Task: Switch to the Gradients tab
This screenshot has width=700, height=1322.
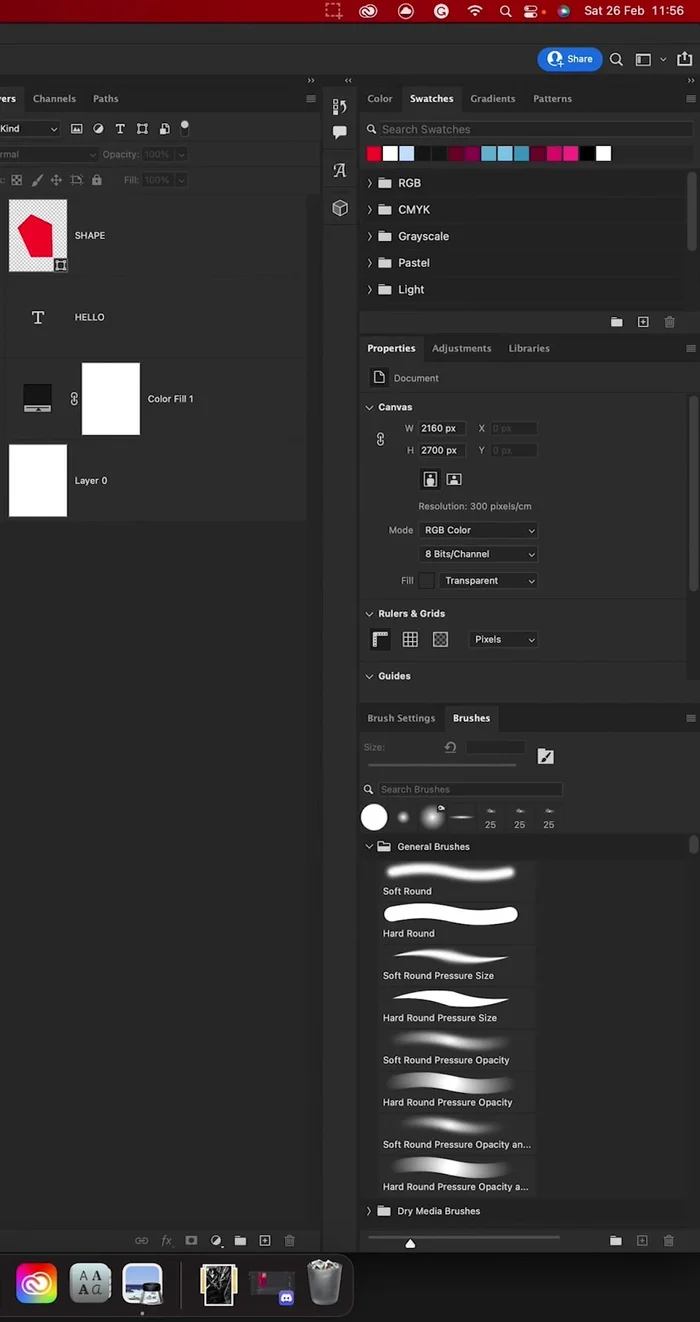Action: pos(492,99)
